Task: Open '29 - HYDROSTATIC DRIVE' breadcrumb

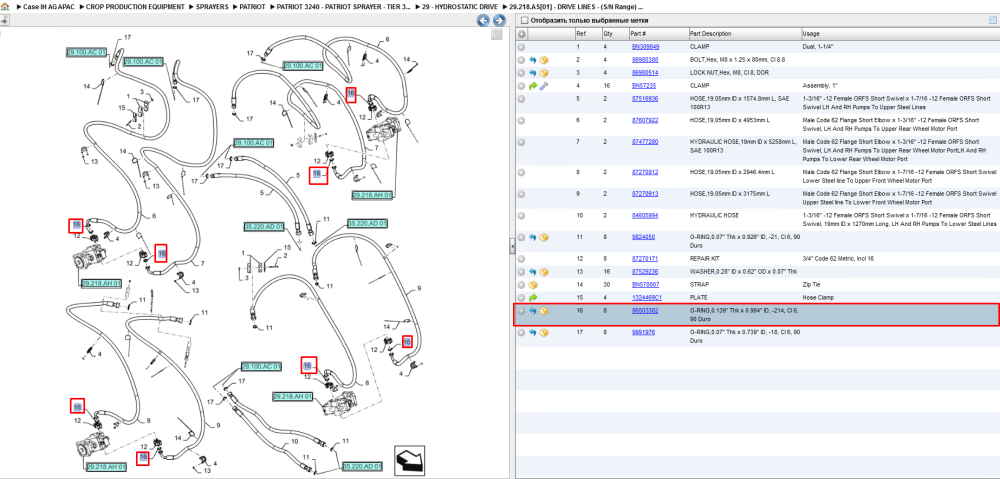Action: (460, 6)
